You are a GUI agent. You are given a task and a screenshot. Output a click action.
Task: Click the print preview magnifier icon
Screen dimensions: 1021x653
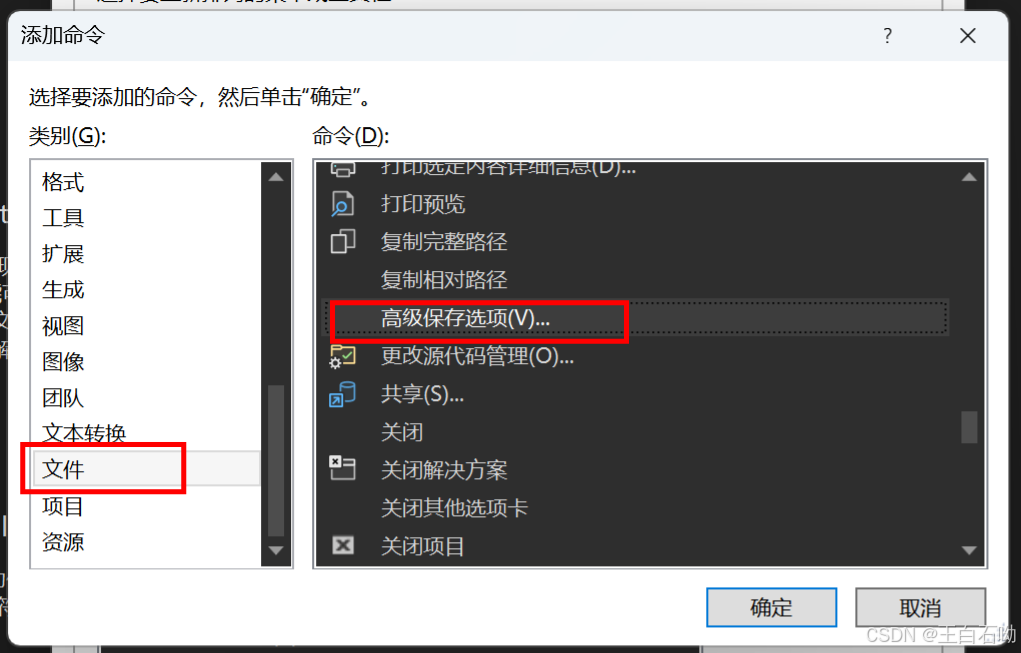343,204
